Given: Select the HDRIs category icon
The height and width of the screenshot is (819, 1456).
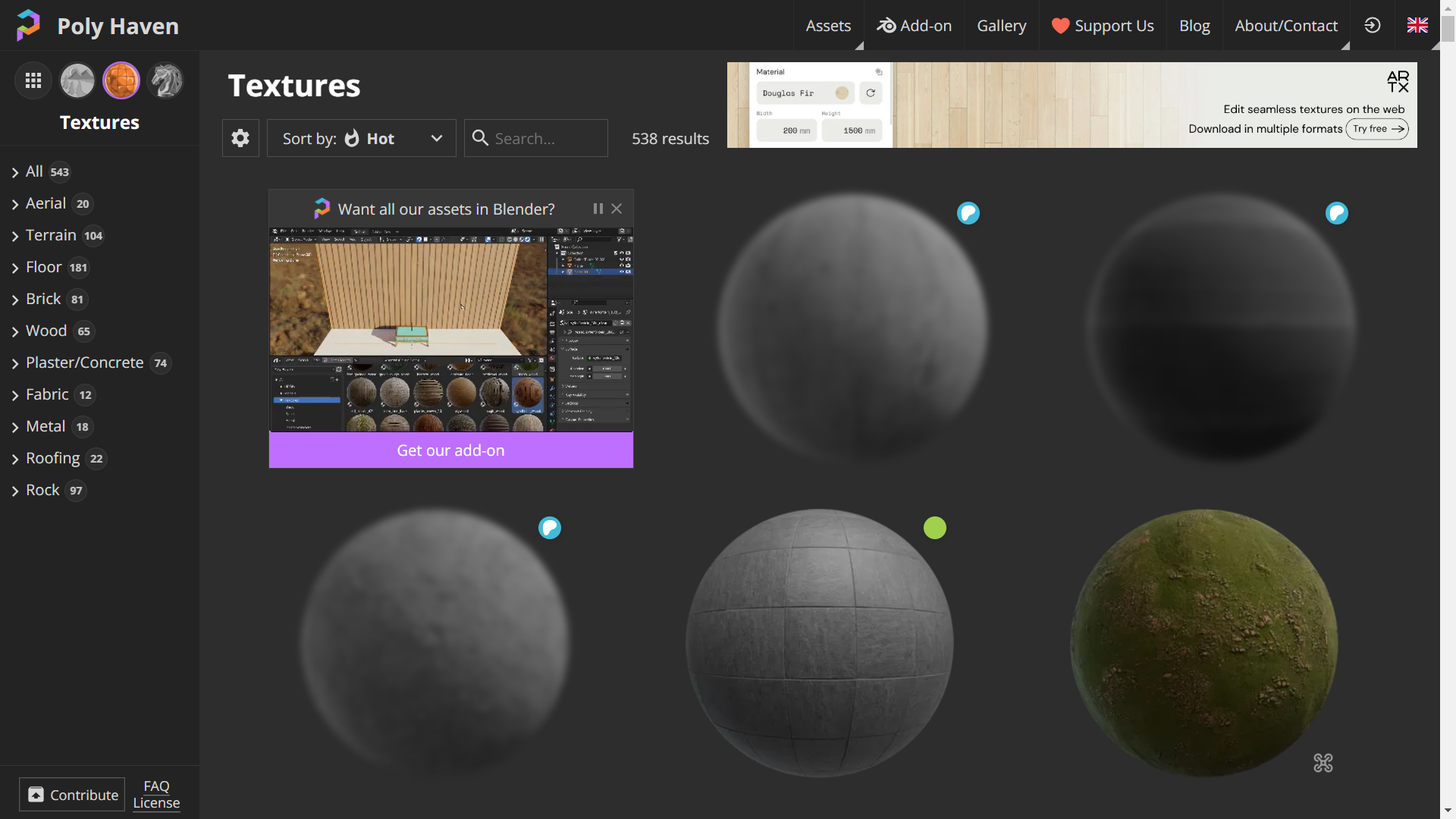Looking at the screenshot, I should pos(77,80).
